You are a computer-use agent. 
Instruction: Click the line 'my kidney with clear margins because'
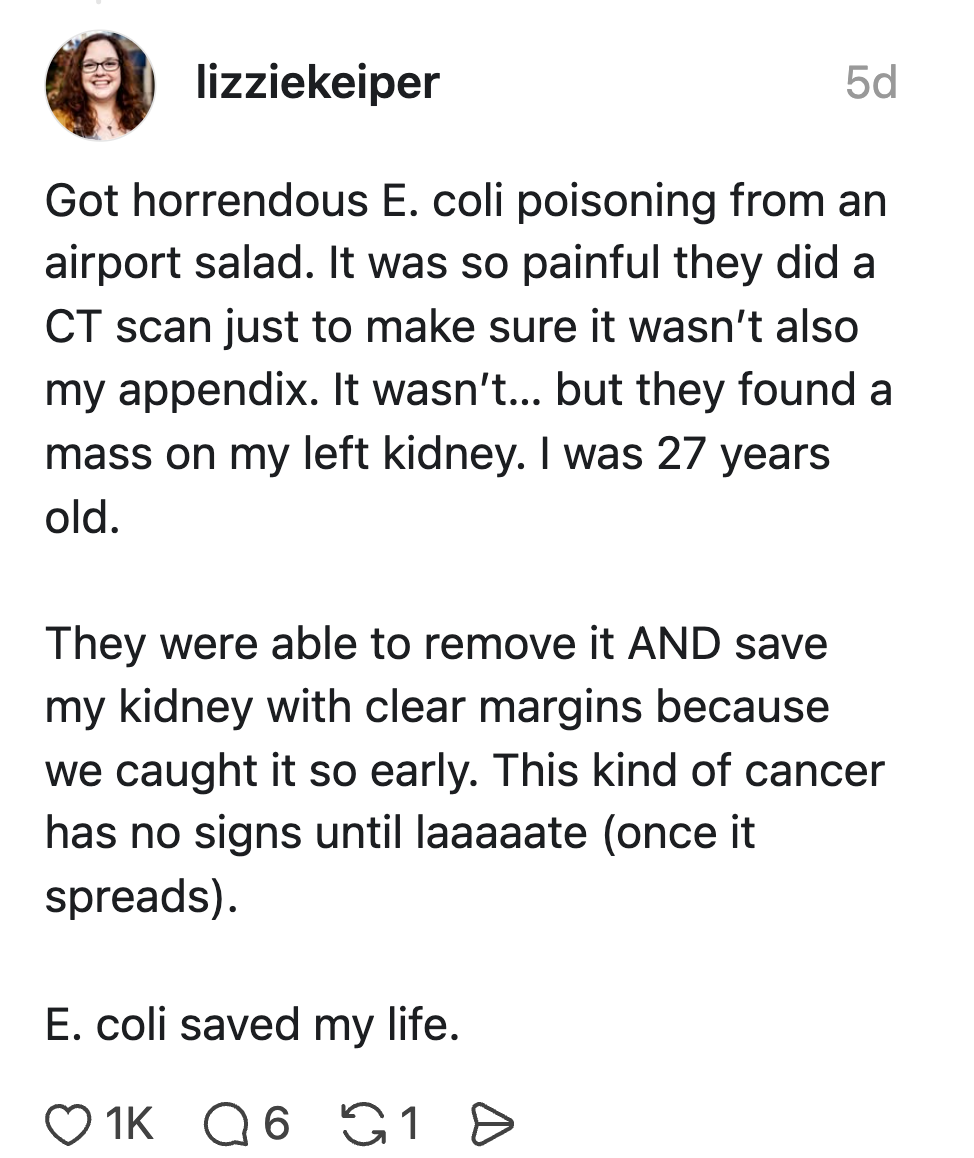pos(437,708)
